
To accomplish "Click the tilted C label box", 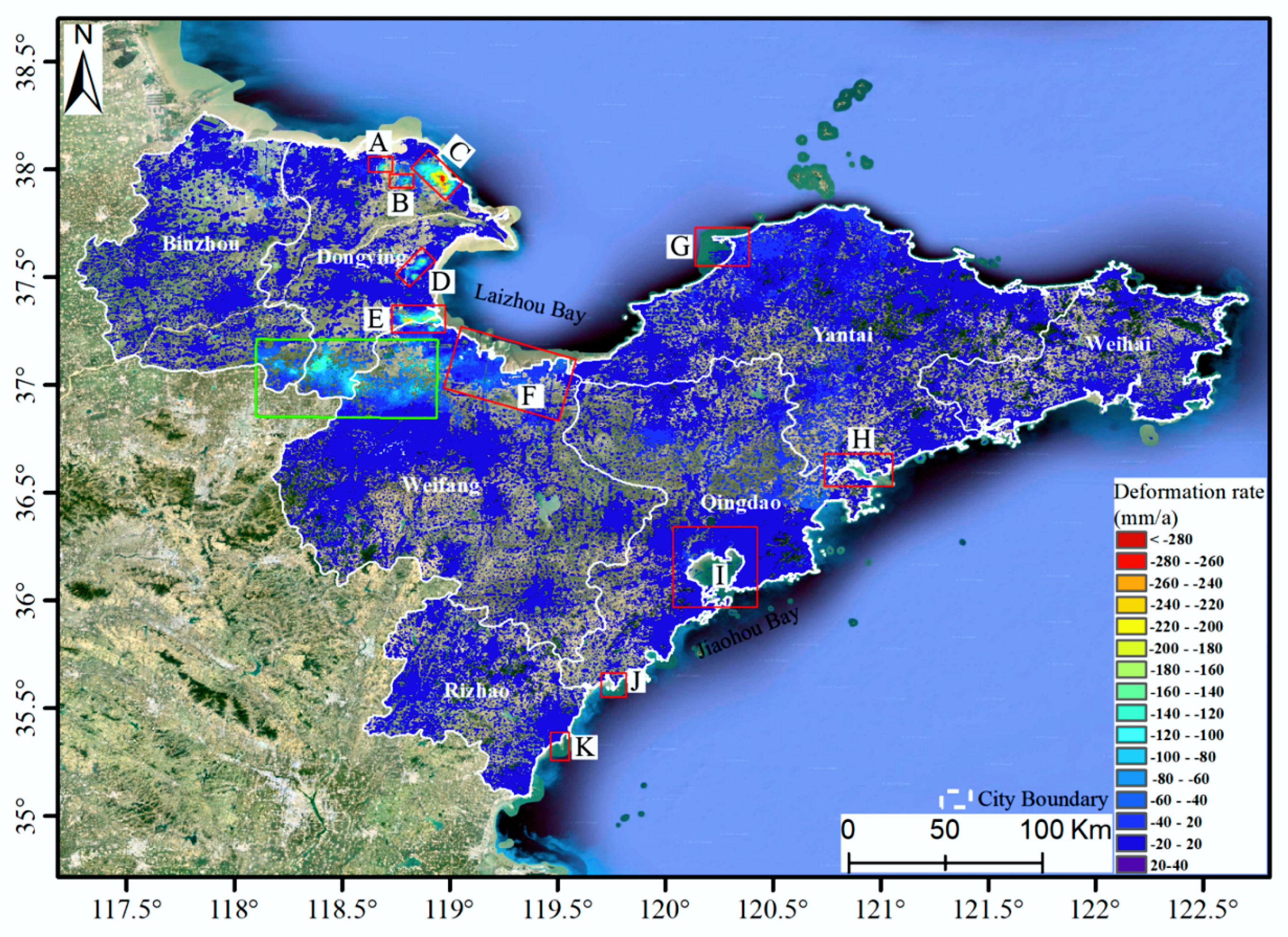I will tap(459, 152).
